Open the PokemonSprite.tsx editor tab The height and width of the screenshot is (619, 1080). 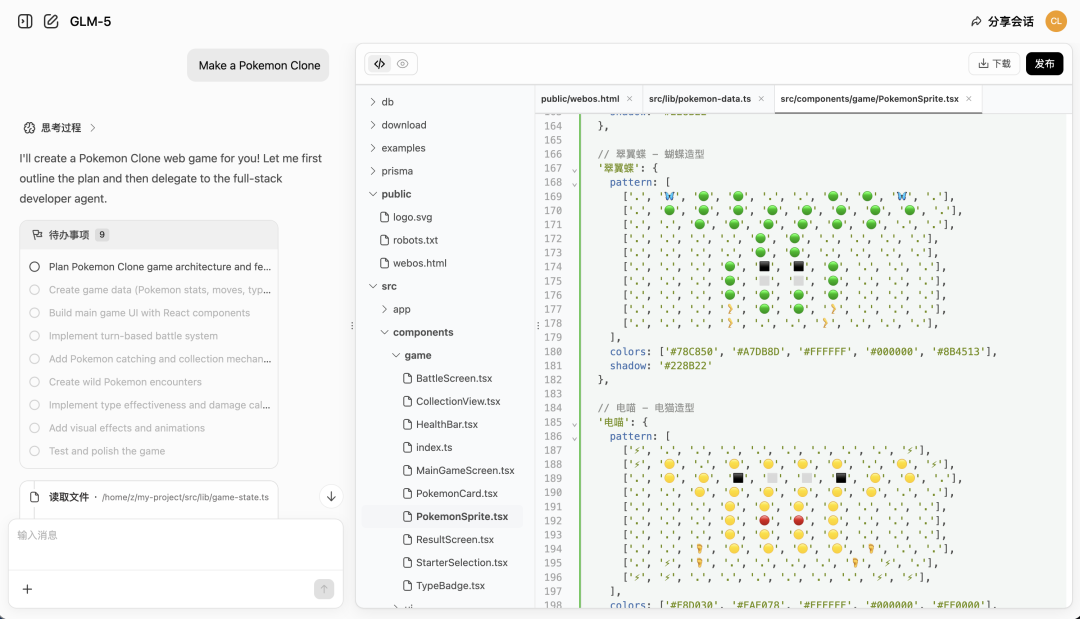[x=868, y=99]
